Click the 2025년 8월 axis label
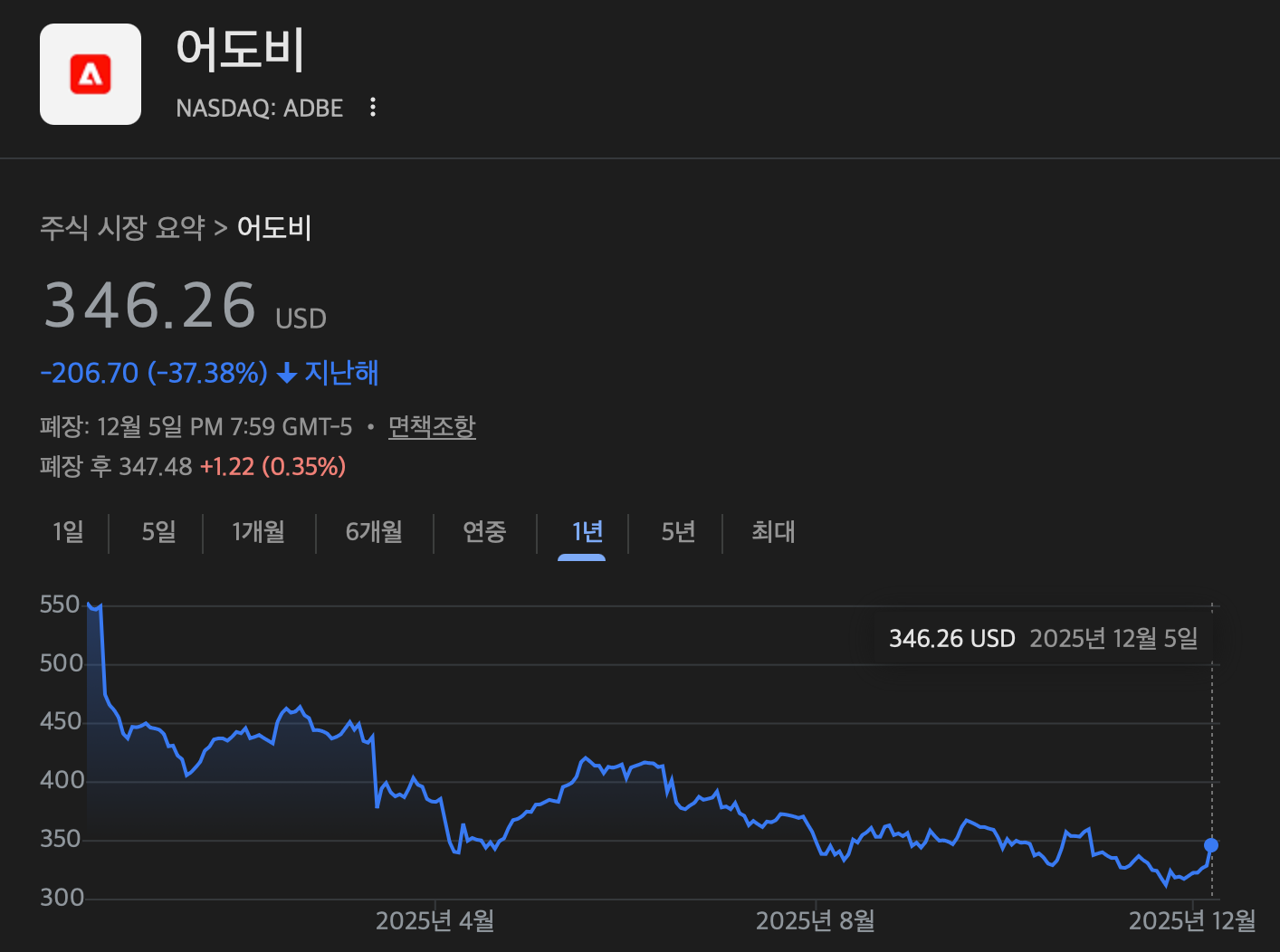 tap(815, 921)
